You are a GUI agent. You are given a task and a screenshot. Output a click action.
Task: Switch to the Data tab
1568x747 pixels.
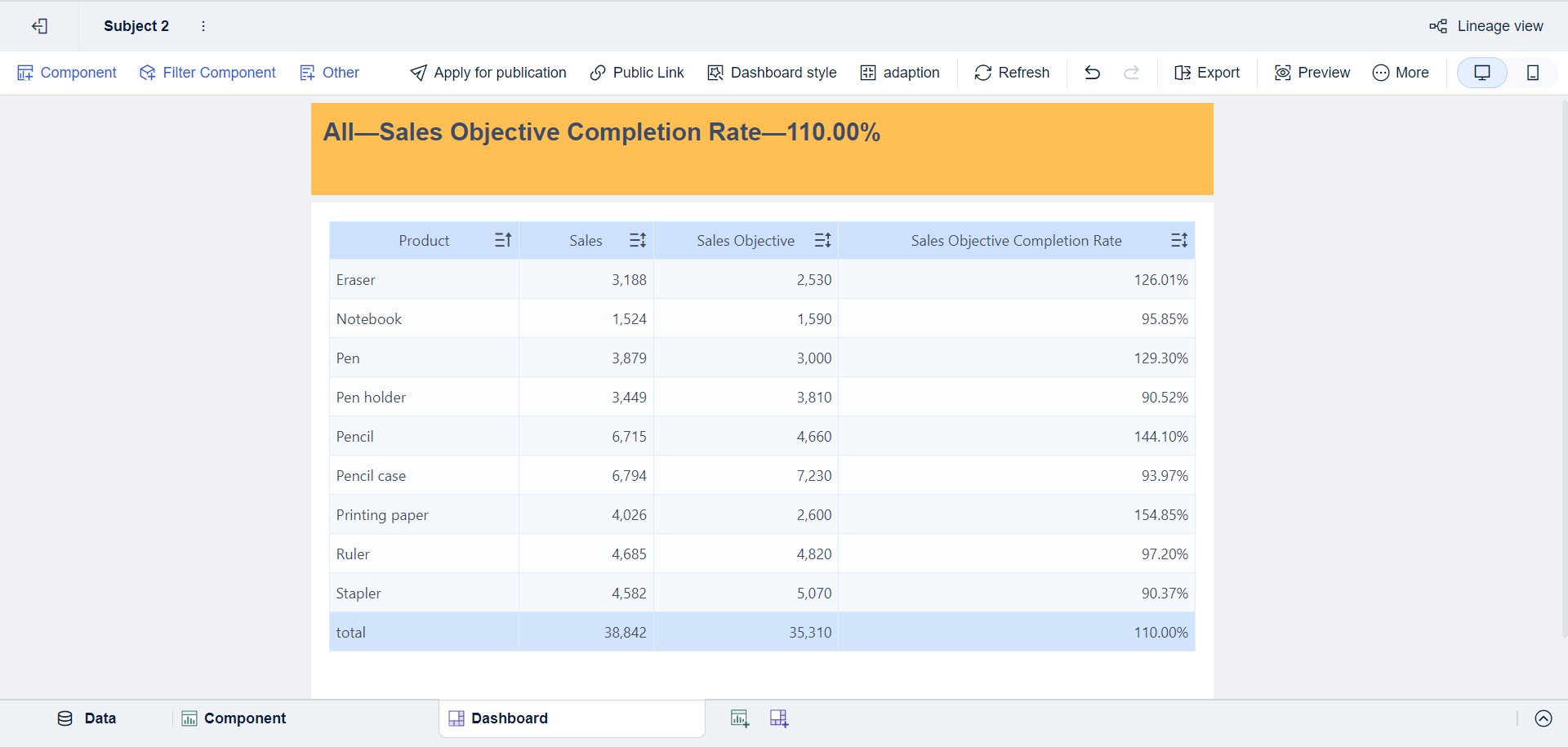tap(87, 718)
